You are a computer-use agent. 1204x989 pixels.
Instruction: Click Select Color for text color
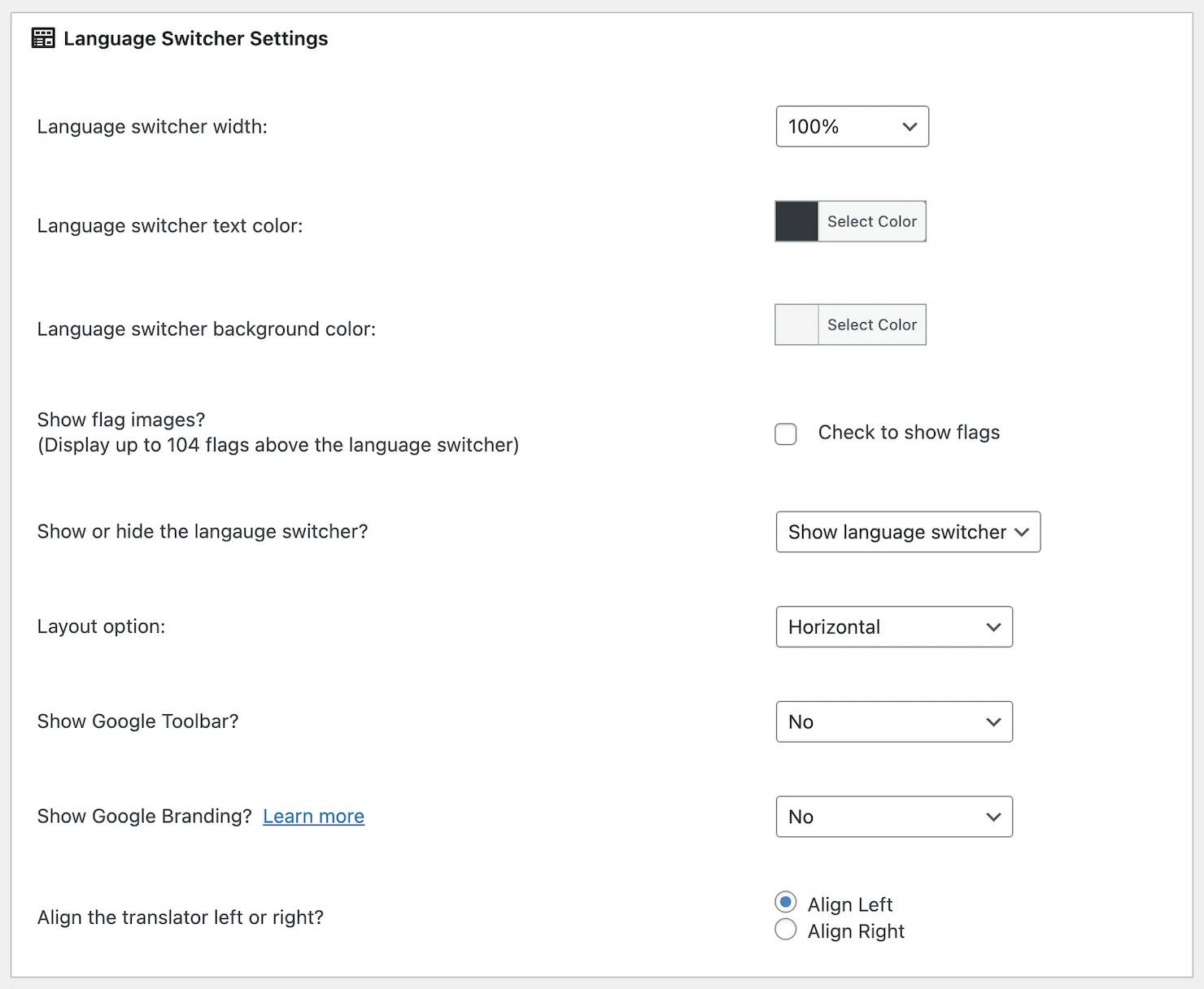(x=871, y=221)
